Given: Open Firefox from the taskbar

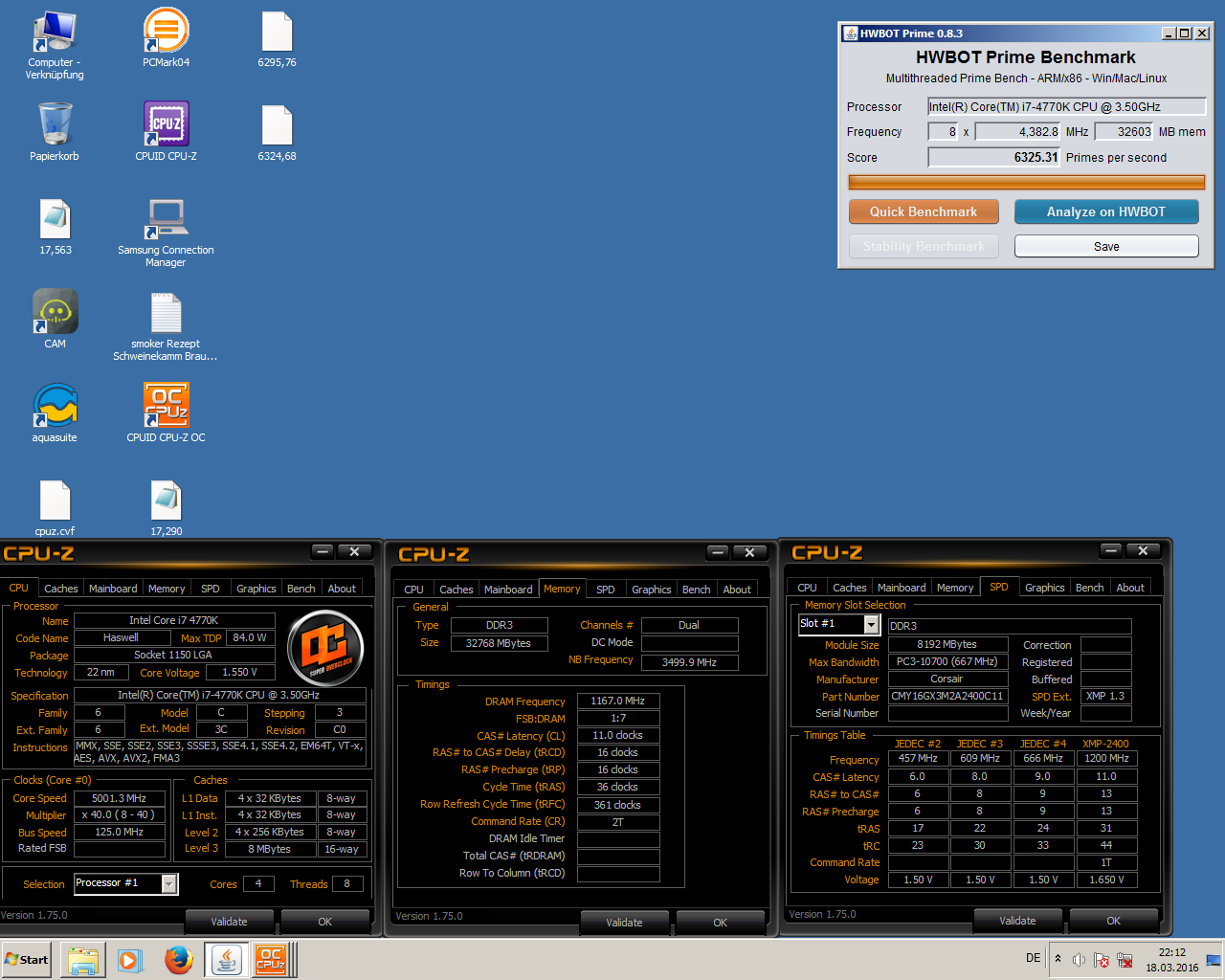Looking at the screenshot, I should 178,960.
